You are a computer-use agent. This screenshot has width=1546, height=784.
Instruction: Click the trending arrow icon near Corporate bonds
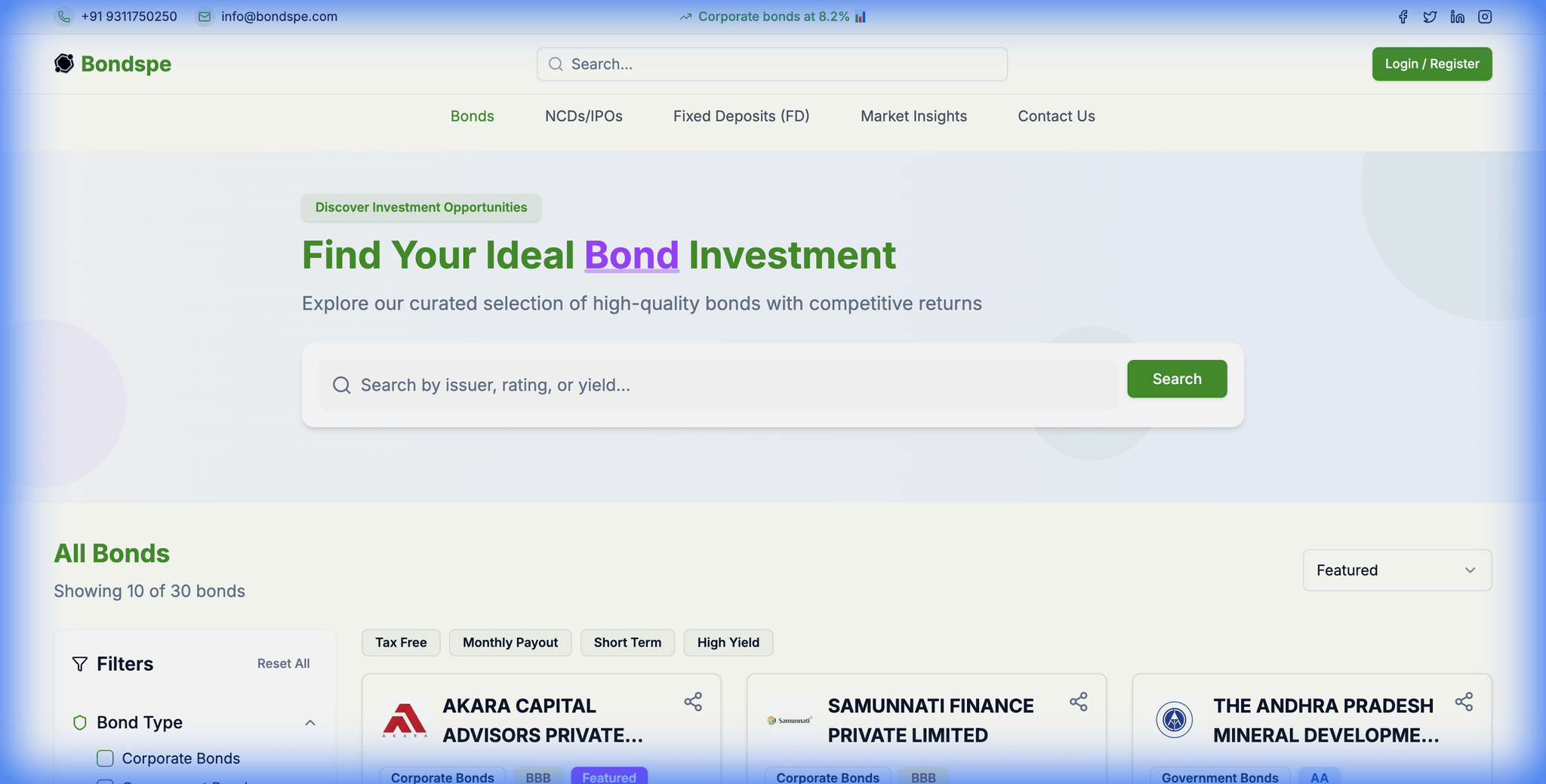(x=685, y=17)
